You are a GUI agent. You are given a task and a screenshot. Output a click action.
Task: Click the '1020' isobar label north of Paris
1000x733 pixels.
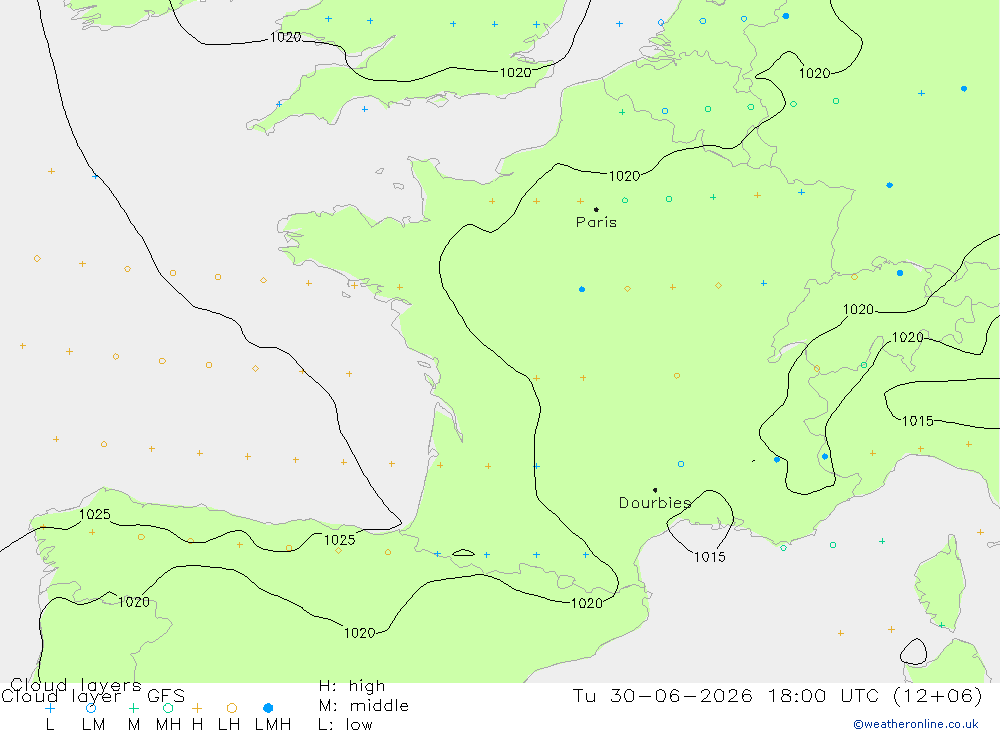624,176
